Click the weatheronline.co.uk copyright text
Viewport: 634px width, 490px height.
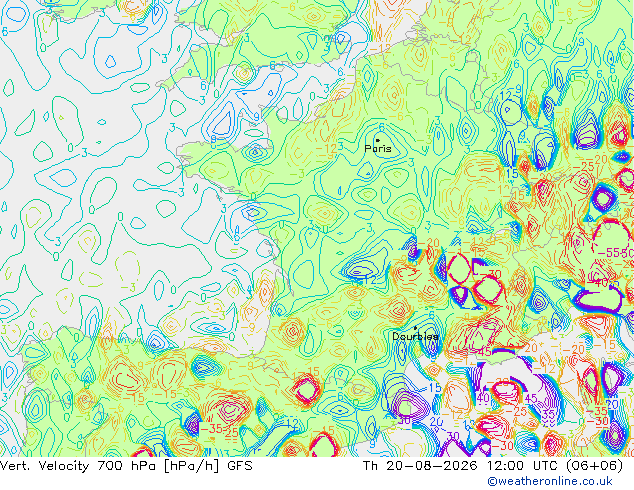(x=550, y=481)
